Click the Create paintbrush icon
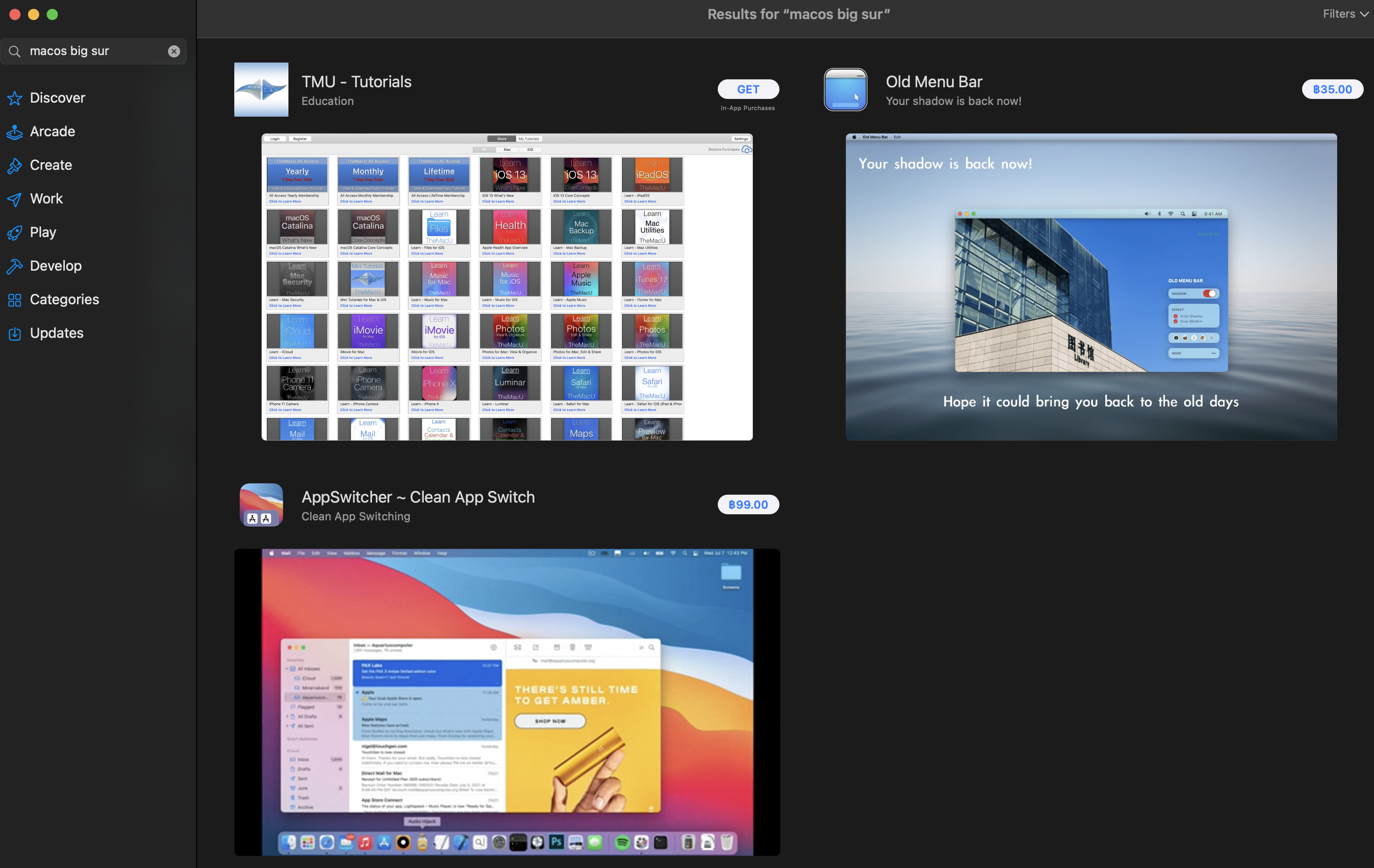The height and width of the screenshot is (868, 1374). tap(15, 166)
